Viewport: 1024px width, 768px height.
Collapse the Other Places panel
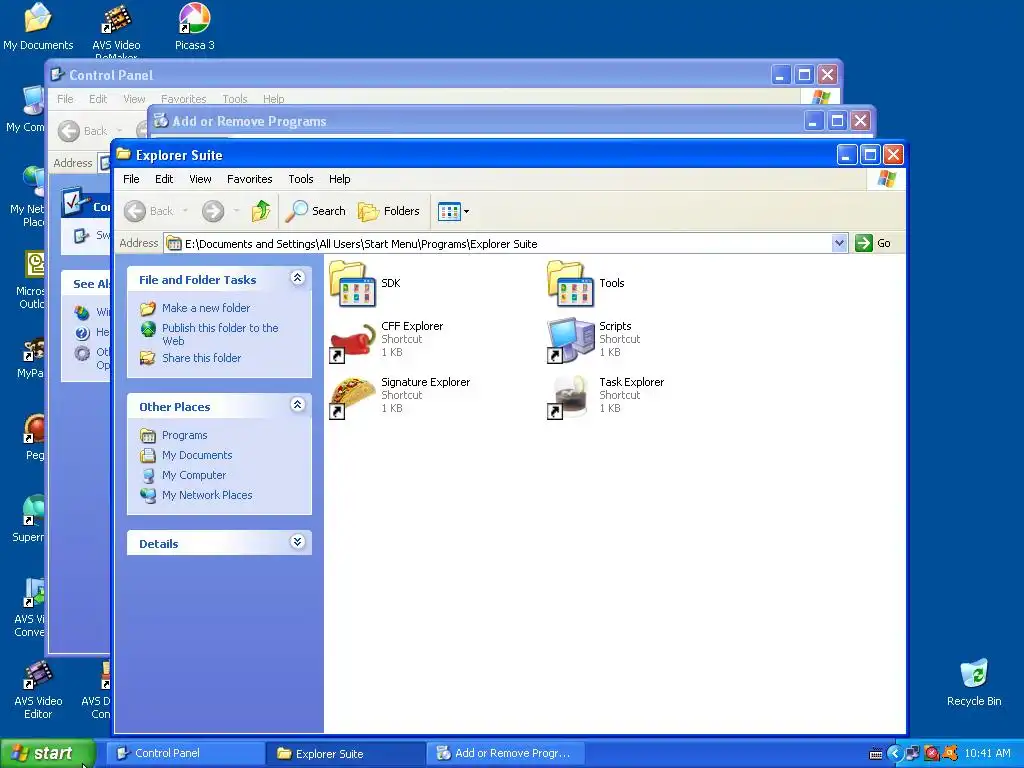(297, 406)
